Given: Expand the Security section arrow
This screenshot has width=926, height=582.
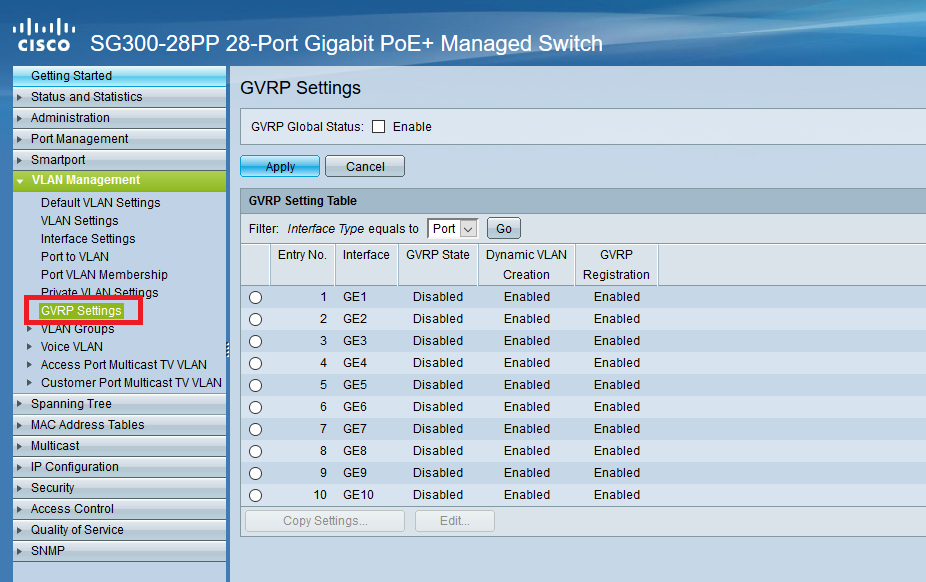Looking at the screenshot, I should (x=19, y=488).
